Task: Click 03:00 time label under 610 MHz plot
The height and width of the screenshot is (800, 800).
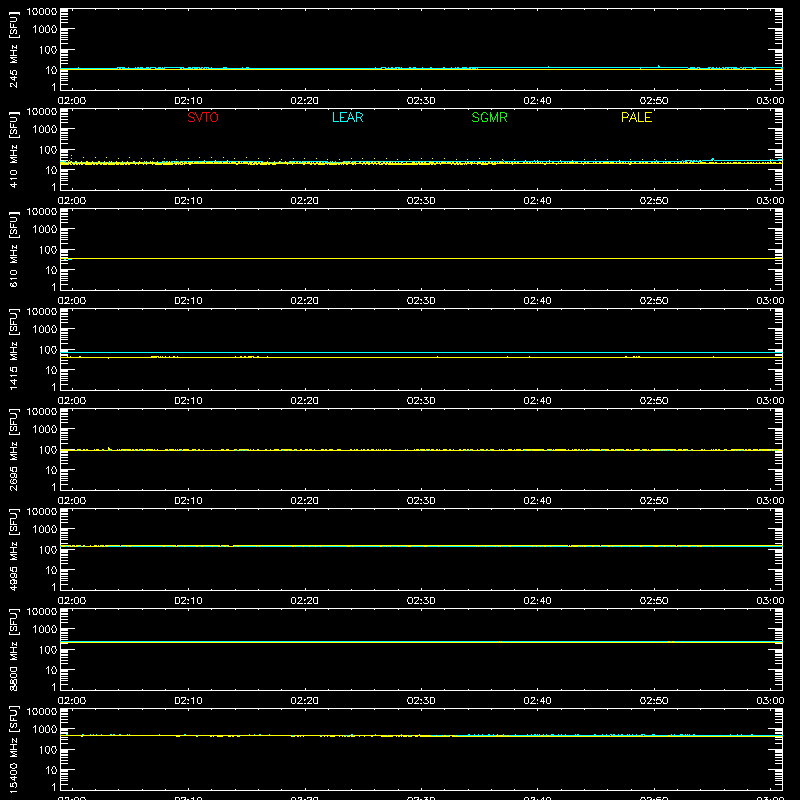Action: tap(770, 301)
